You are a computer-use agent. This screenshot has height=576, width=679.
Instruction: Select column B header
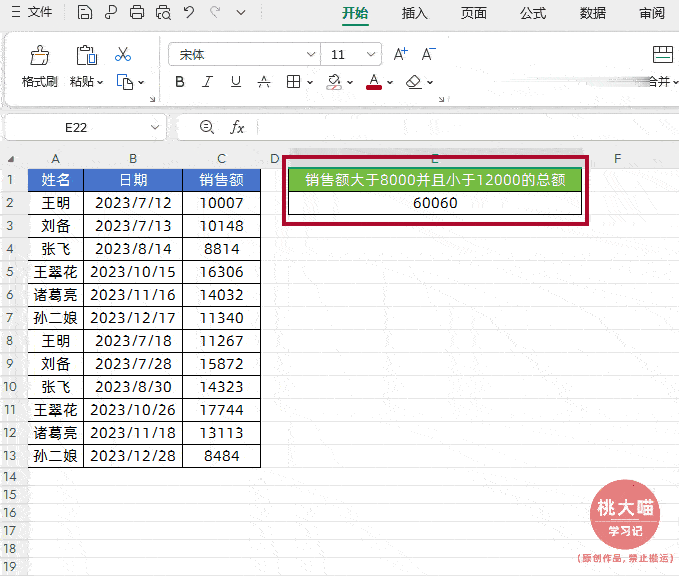coord(133,159)
